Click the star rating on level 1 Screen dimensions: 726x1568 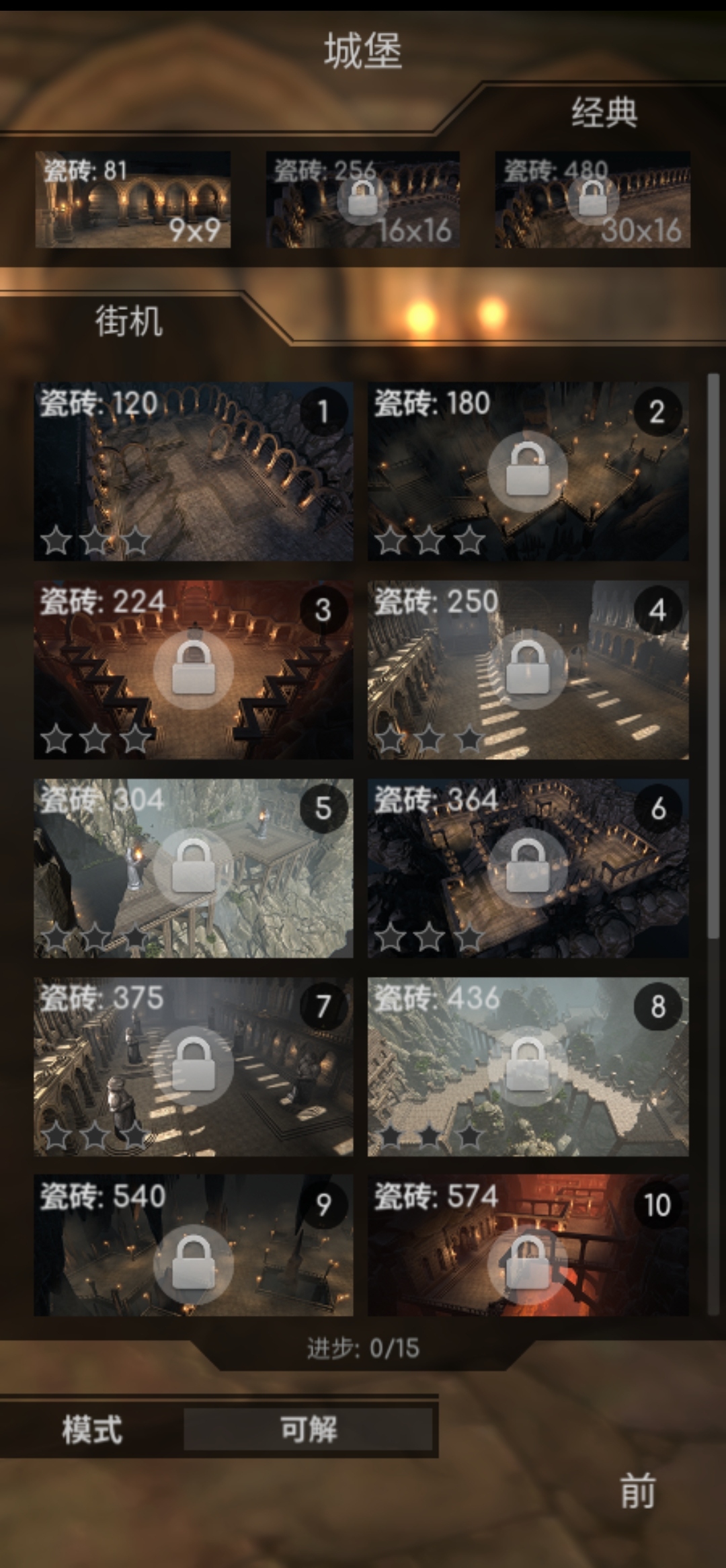click(x=95, y=541)
